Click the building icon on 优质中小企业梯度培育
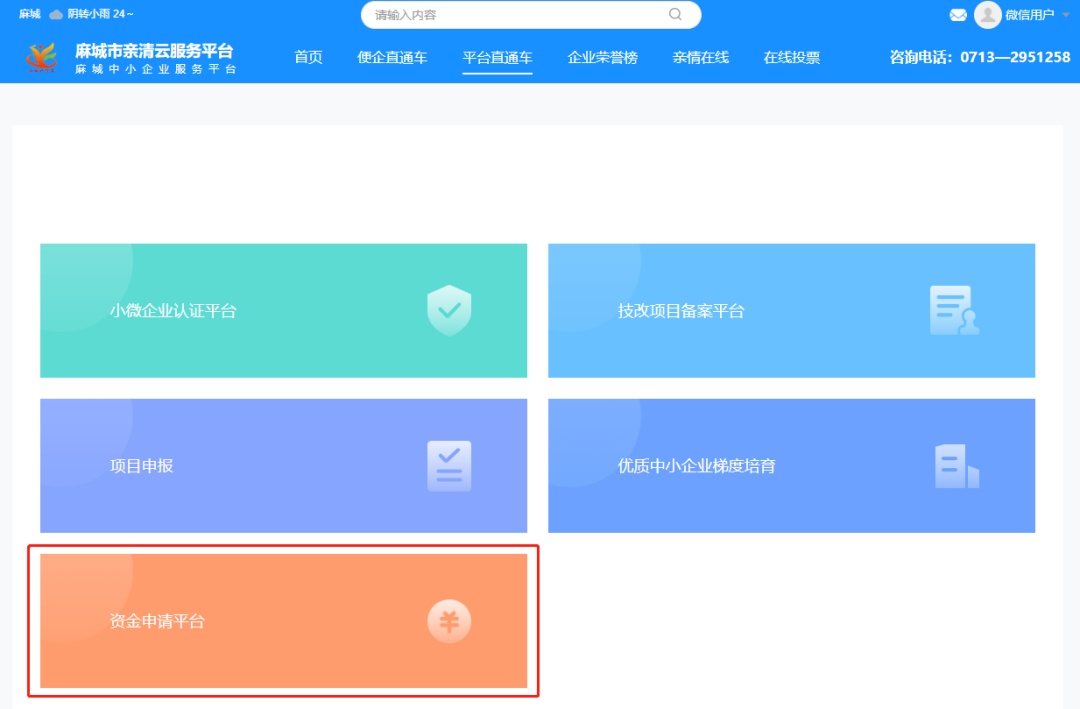This screenshot has width=1080, height=709. tap(957, 466)
